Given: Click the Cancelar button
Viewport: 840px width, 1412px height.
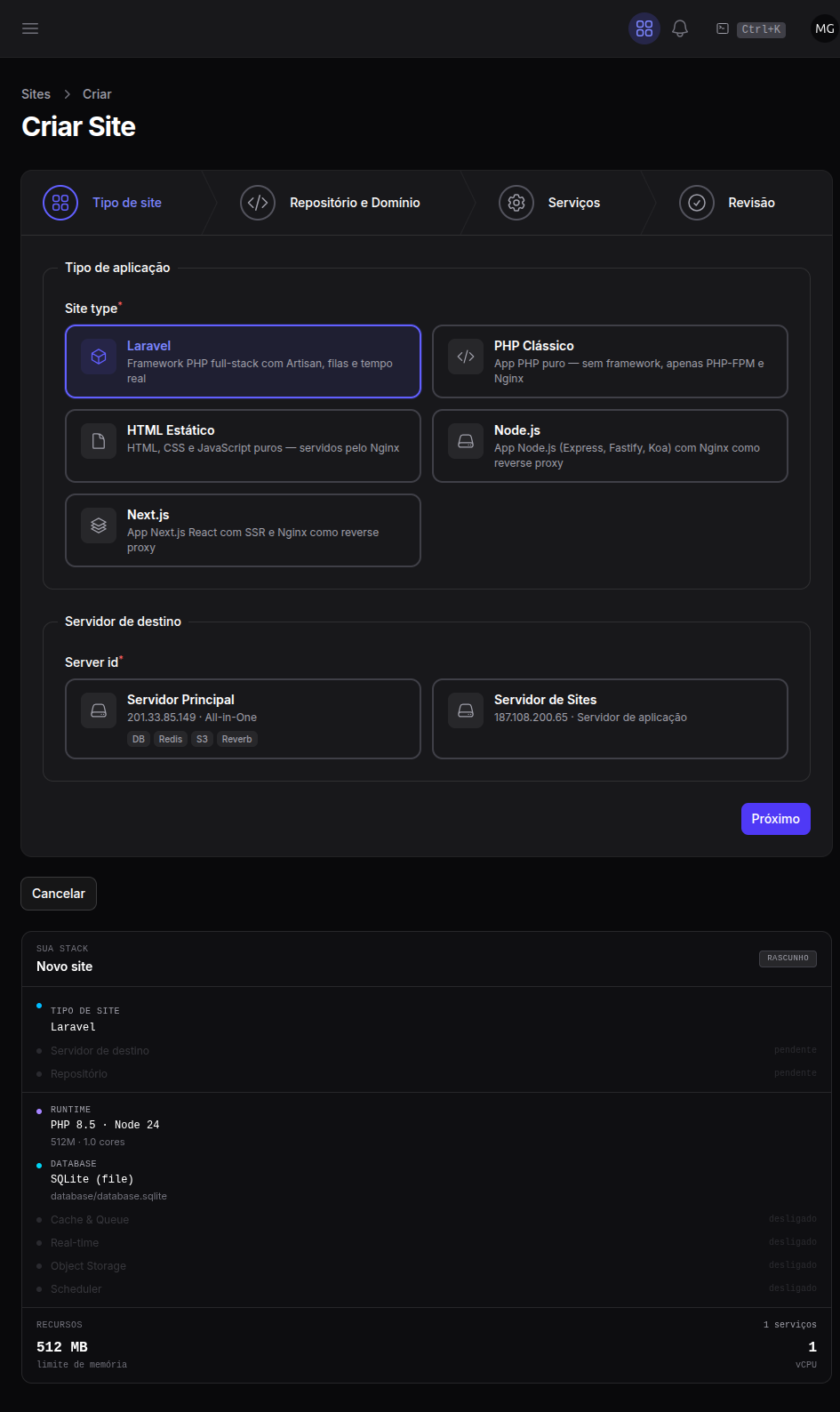Looking at the screenshot, I should pos(59,894).
